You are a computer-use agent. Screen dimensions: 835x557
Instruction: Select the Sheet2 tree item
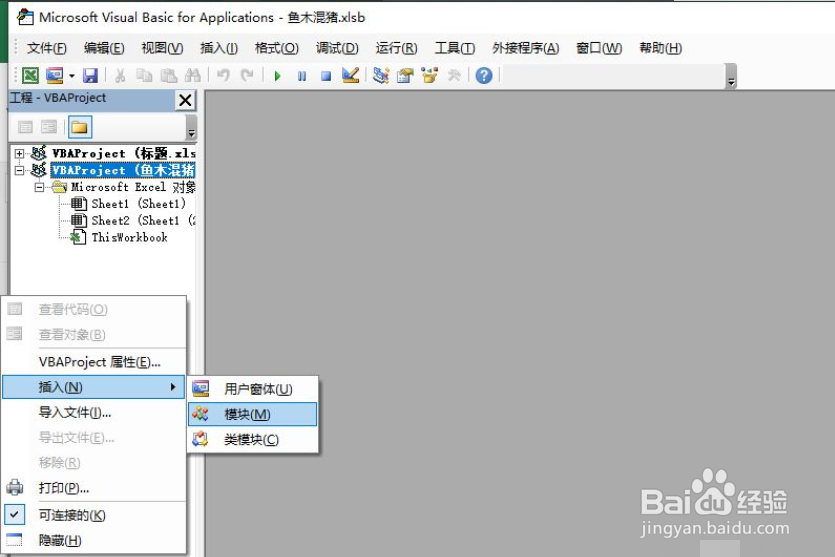(143, 220)
